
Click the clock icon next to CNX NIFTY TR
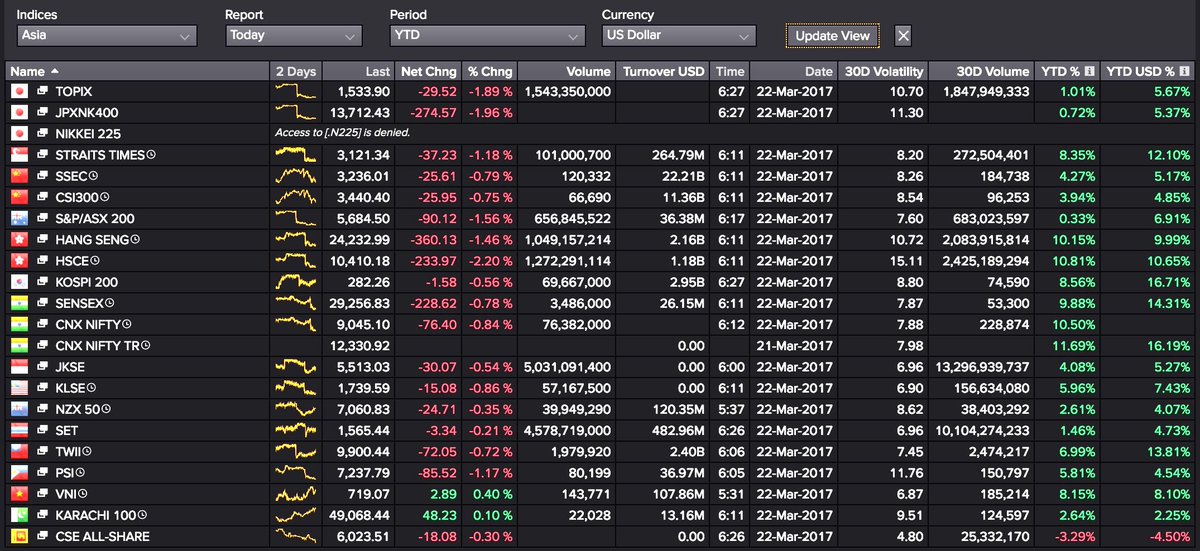click(146, 346)
